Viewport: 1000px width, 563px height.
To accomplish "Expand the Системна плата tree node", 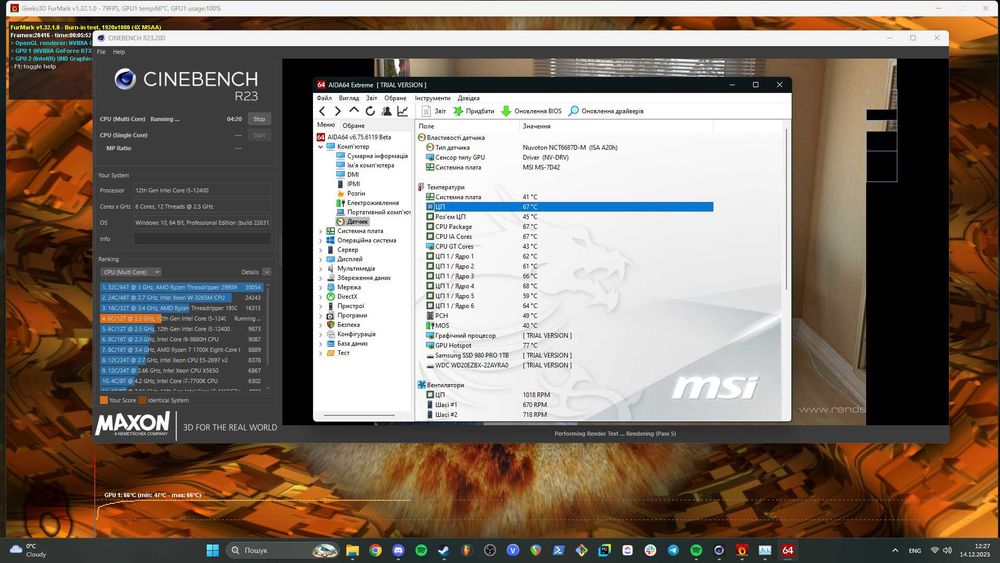I will point(321,231).
